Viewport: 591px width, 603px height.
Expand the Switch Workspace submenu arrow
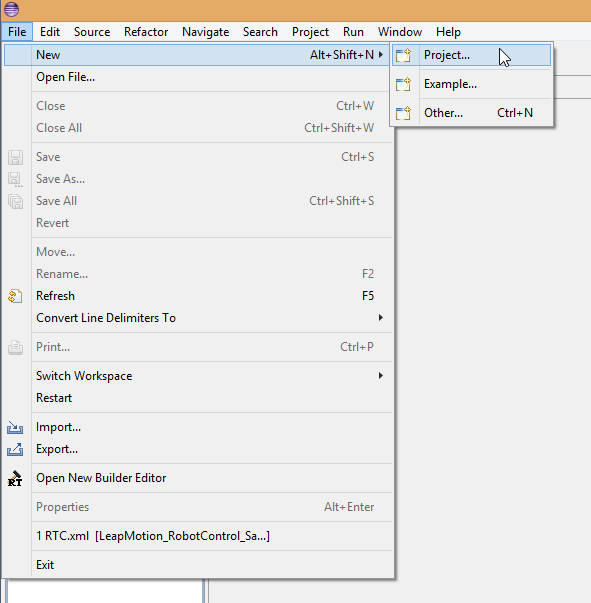381,376
